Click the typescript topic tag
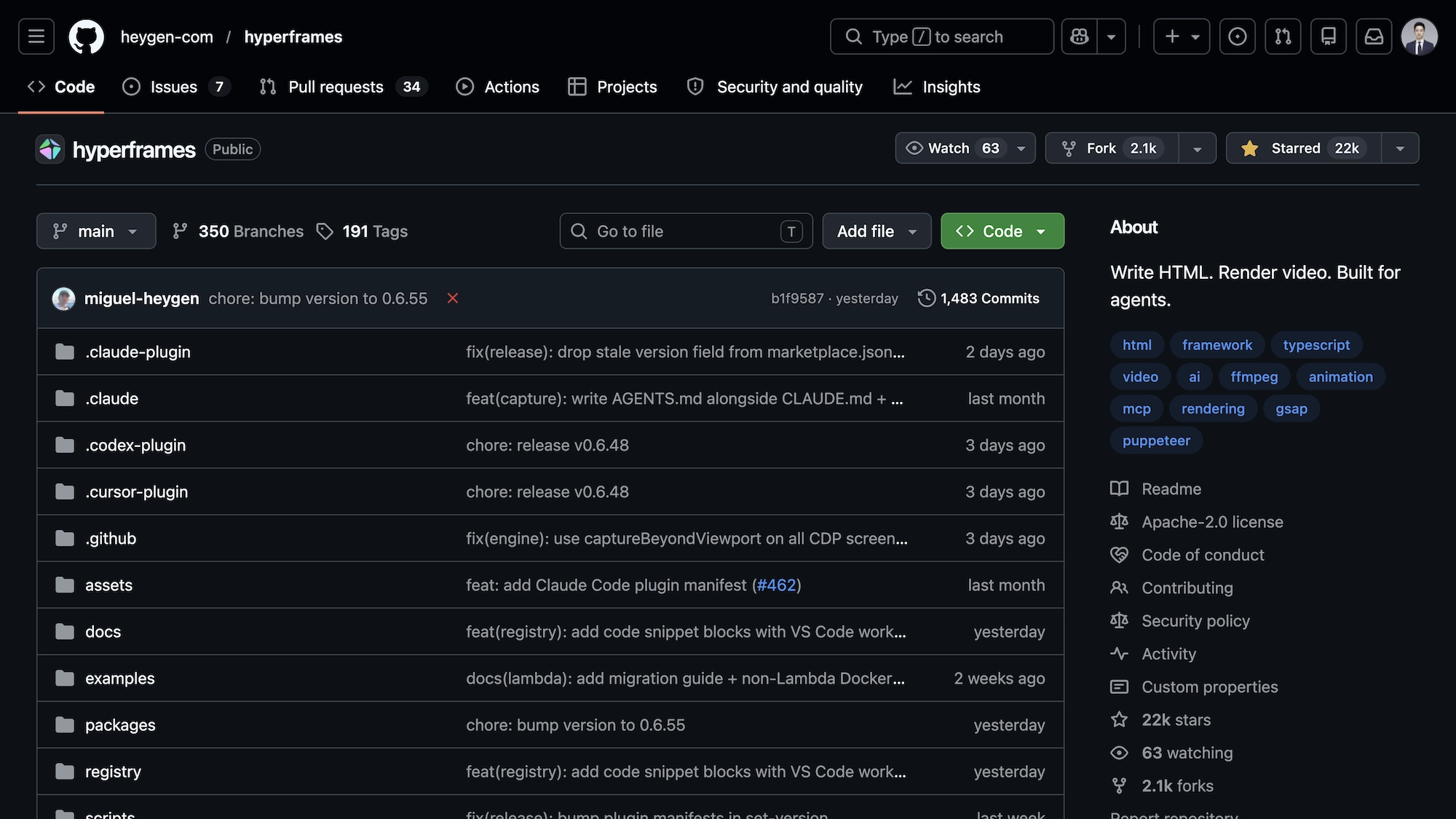The width and height of the screenshot is (1456, 819). (x=1316, y=345)
